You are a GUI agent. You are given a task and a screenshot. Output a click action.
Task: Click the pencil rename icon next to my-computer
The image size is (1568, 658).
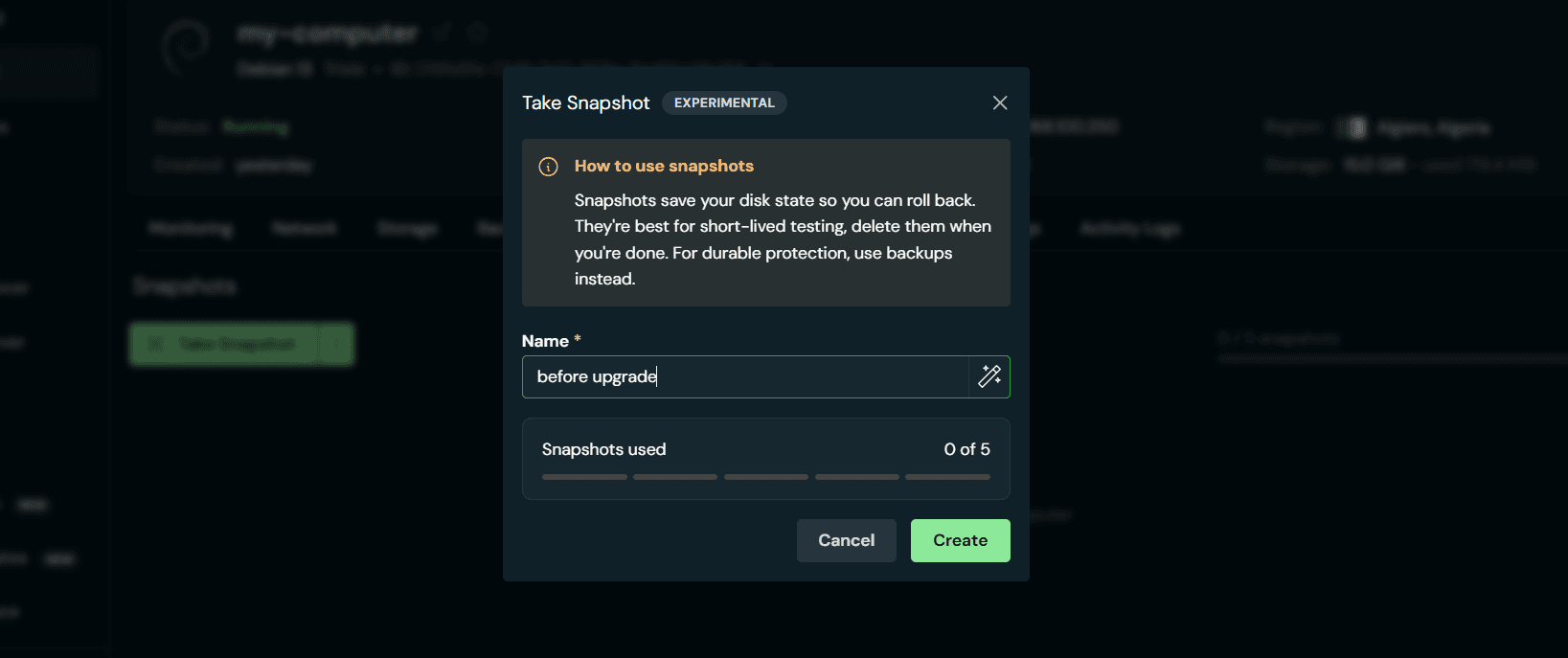pos(442,34)
